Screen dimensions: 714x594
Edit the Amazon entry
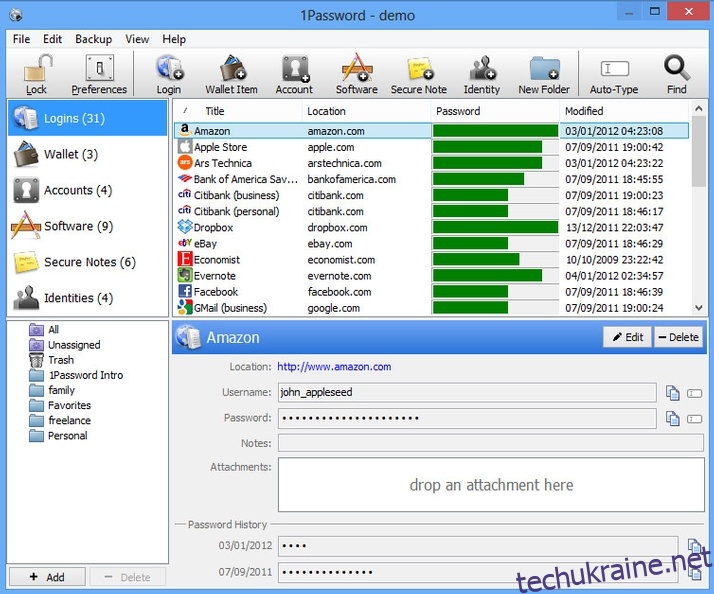(x=627, y=337)
